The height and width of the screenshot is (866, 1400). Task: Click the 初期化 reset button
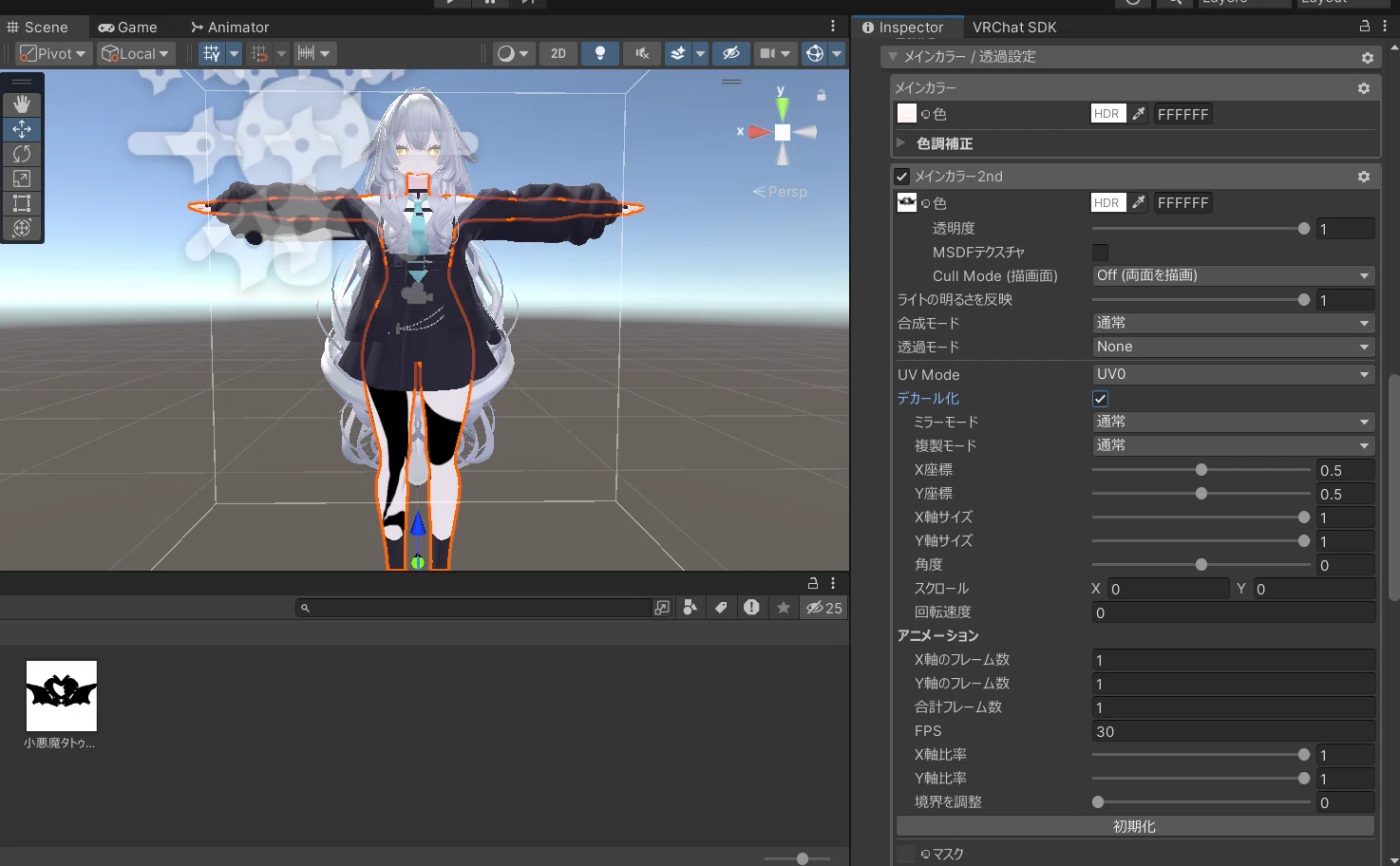(1135, 826)
